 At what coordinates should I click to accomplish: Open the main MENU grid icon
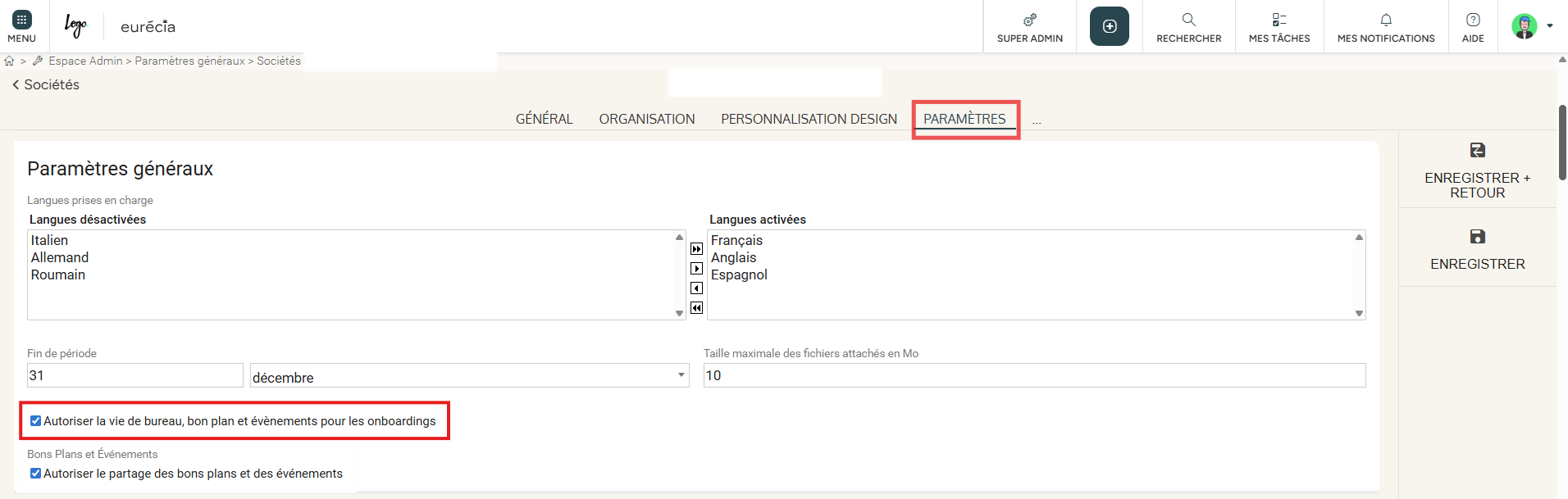(x=21, y=20)
